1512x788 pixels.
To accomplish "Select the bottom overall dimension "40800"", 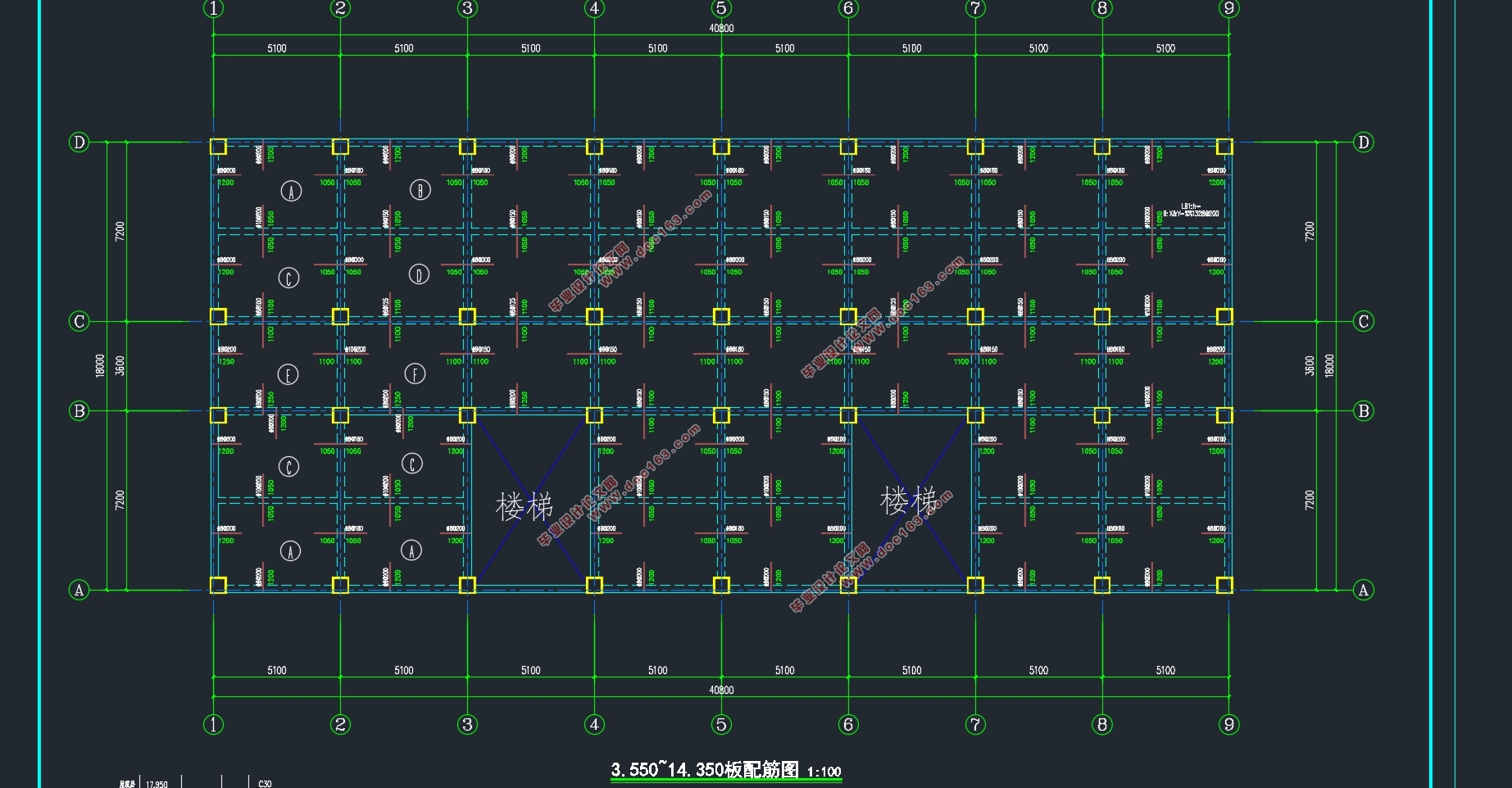I will pos(721,690).
